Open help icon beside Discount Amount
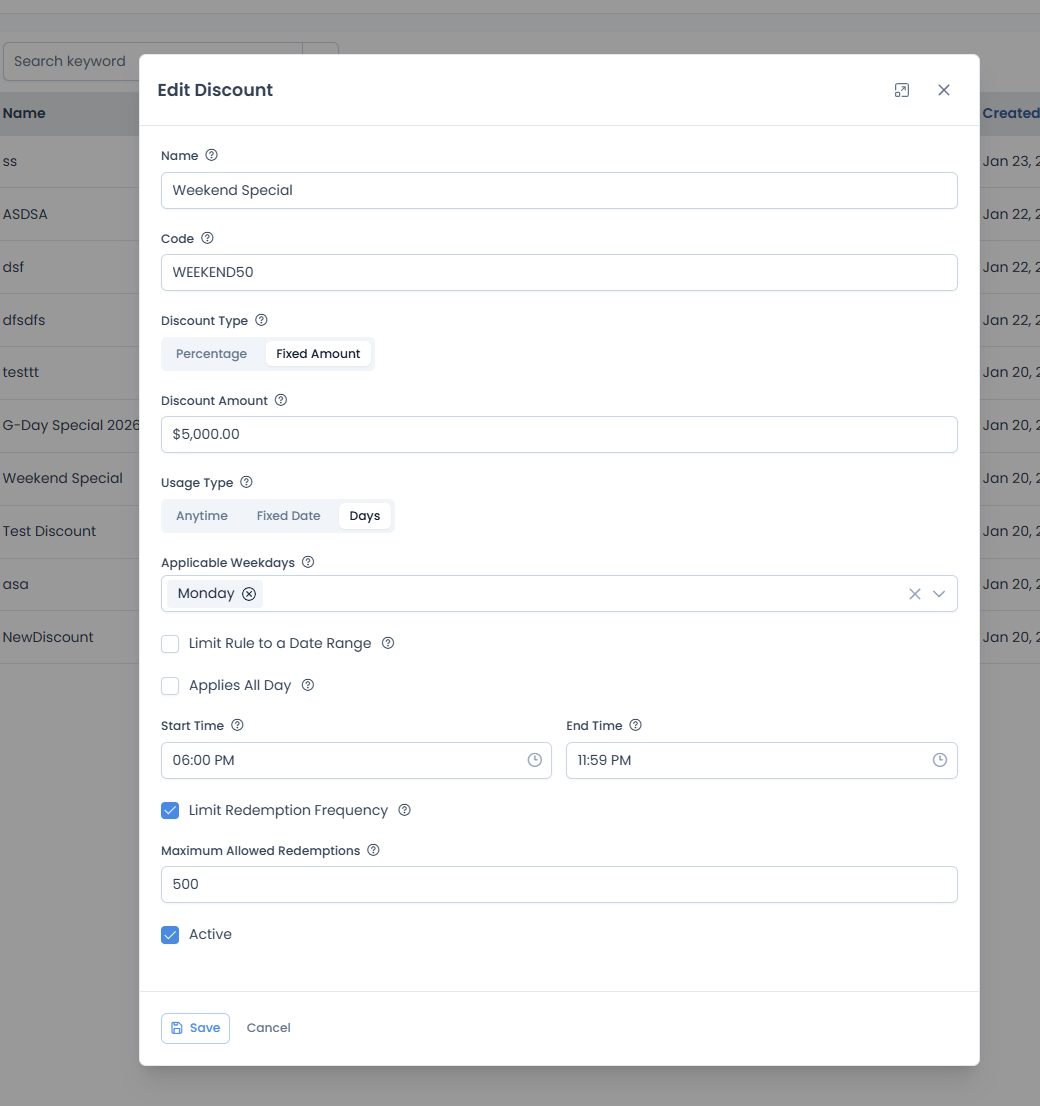Viewport: 1040px width, 1106px height. [281, 401]
